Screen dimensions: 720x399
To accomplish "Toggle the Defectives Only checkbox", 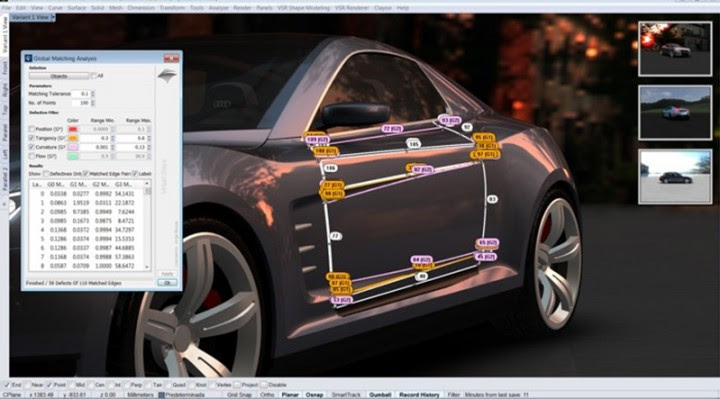I will 46,174.
